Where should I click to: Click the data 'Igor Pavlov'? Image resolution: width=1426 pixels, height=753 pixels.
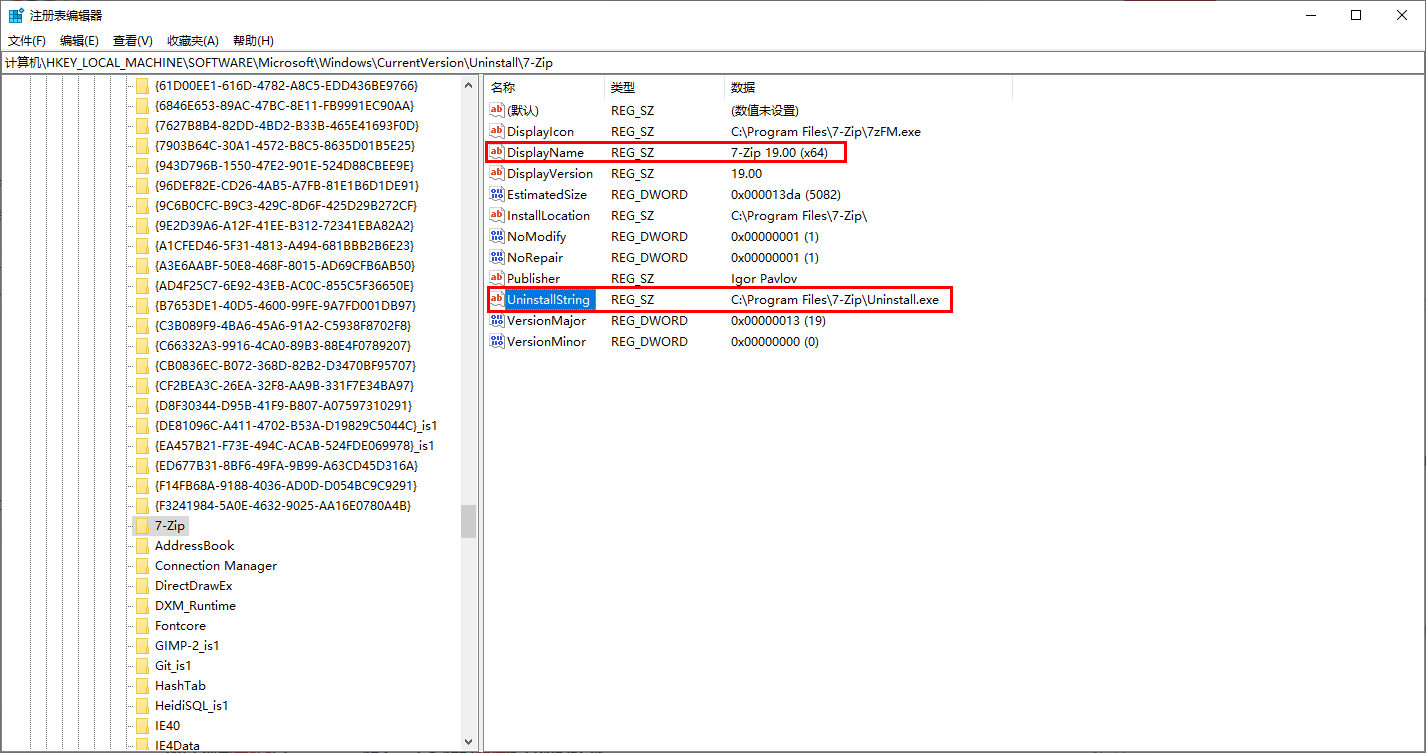[763, 278]
